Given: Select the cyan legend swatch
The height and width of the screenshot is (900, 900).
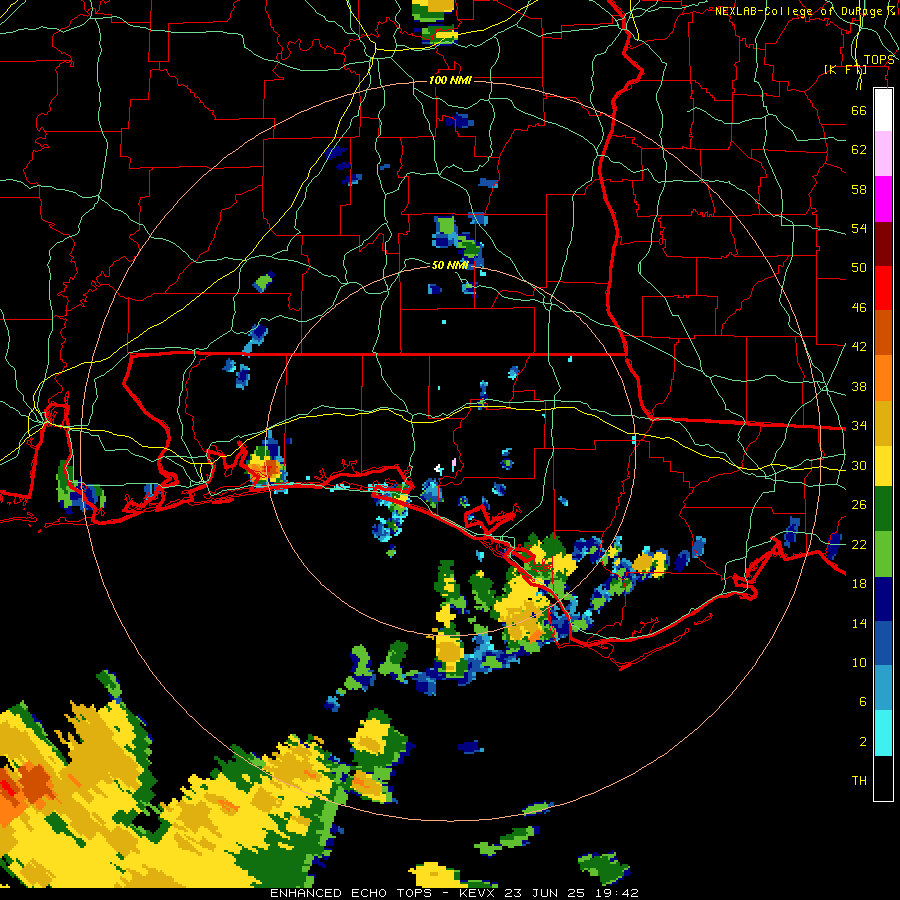Looking at the screenshot, I should tap(883, 733).
